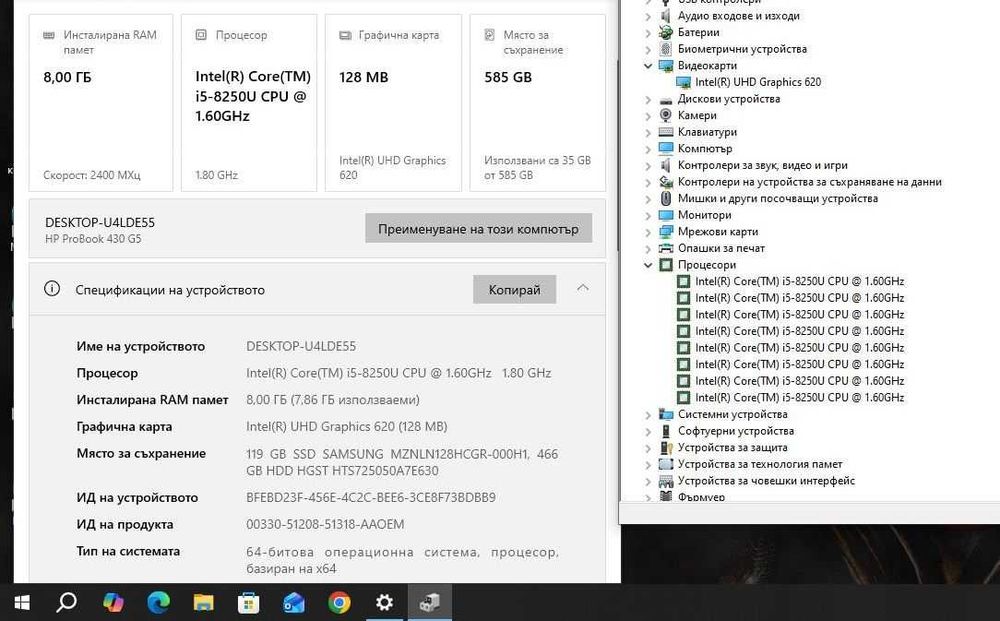The height and width of the screenshot is (621, 1000).
Task: Click device ID BFEBD23F-456E-4C2C-BEE6-3CE8F73BDBB9
Action: coord(371,497)
